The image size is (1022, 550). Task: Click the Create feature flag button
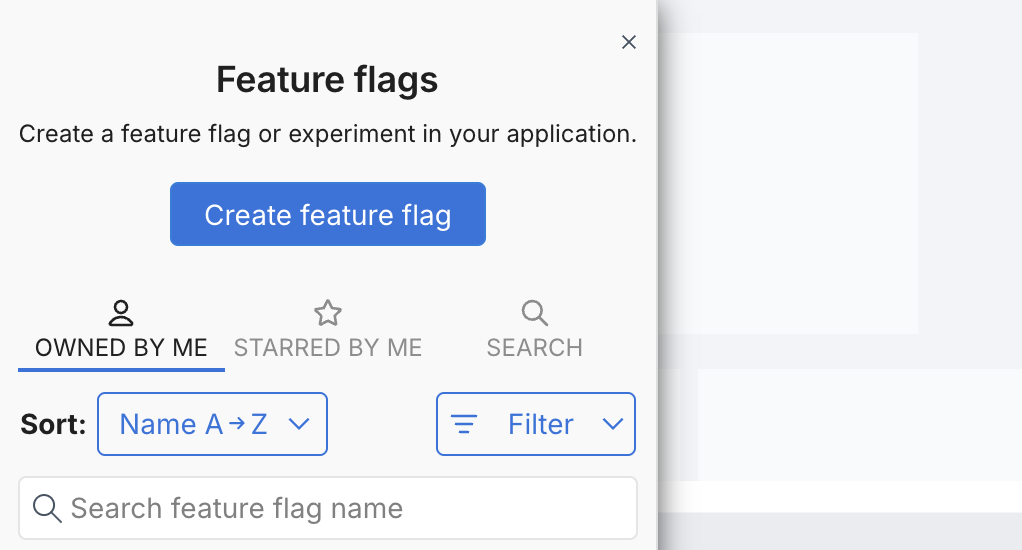[327, 214]
